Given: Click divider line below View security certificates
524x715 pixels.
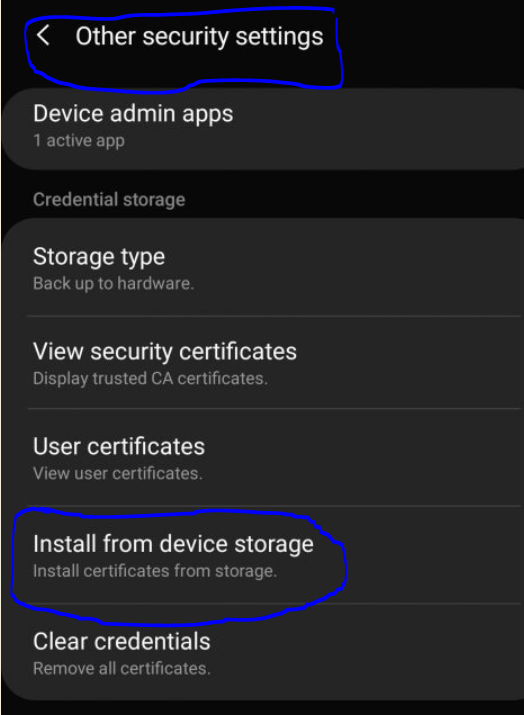Looking at the screenshot, I should coord(274,409).
